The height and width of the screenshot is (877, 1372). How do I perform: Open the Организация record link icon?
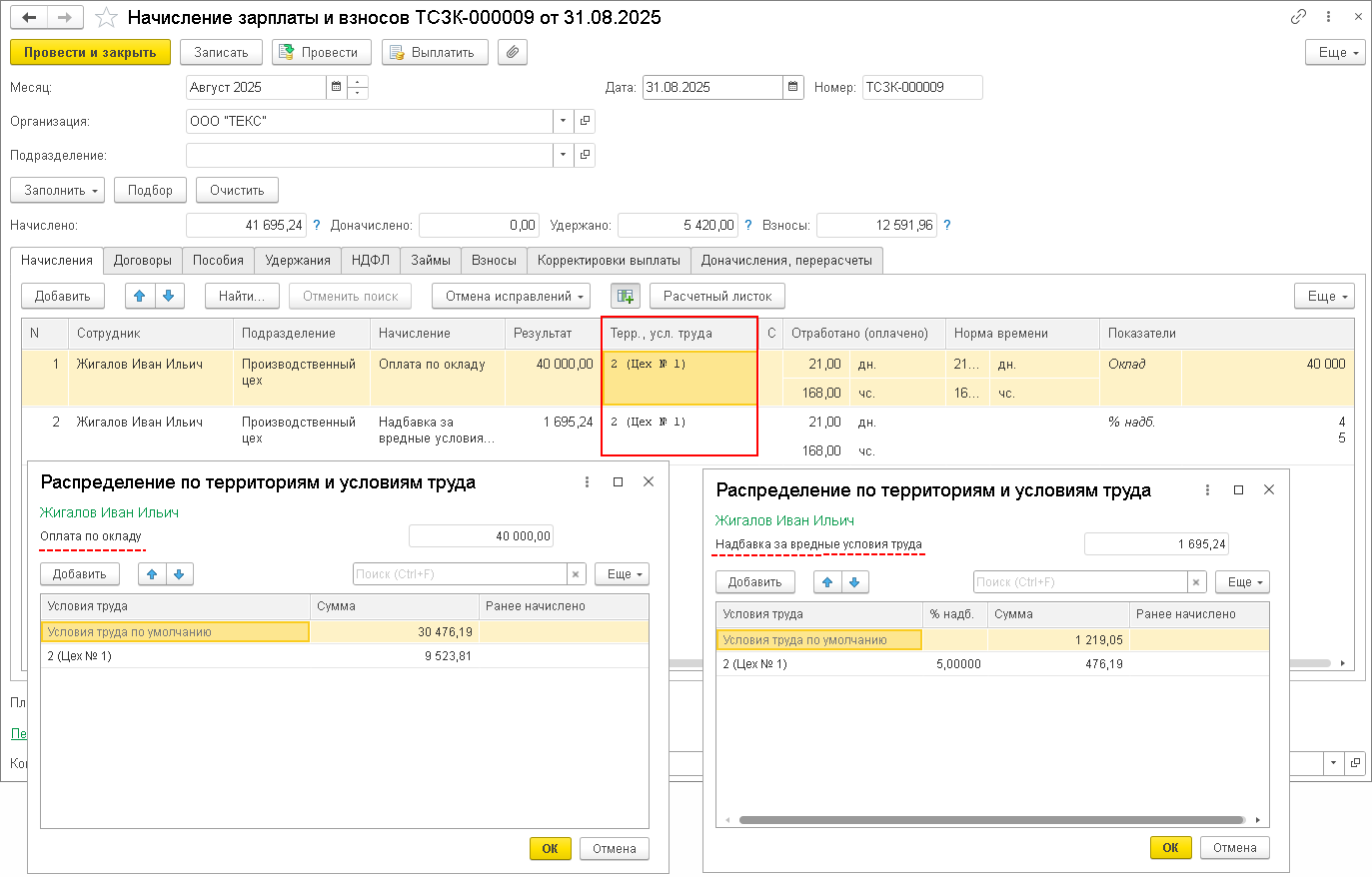click(x=586, y=122)
